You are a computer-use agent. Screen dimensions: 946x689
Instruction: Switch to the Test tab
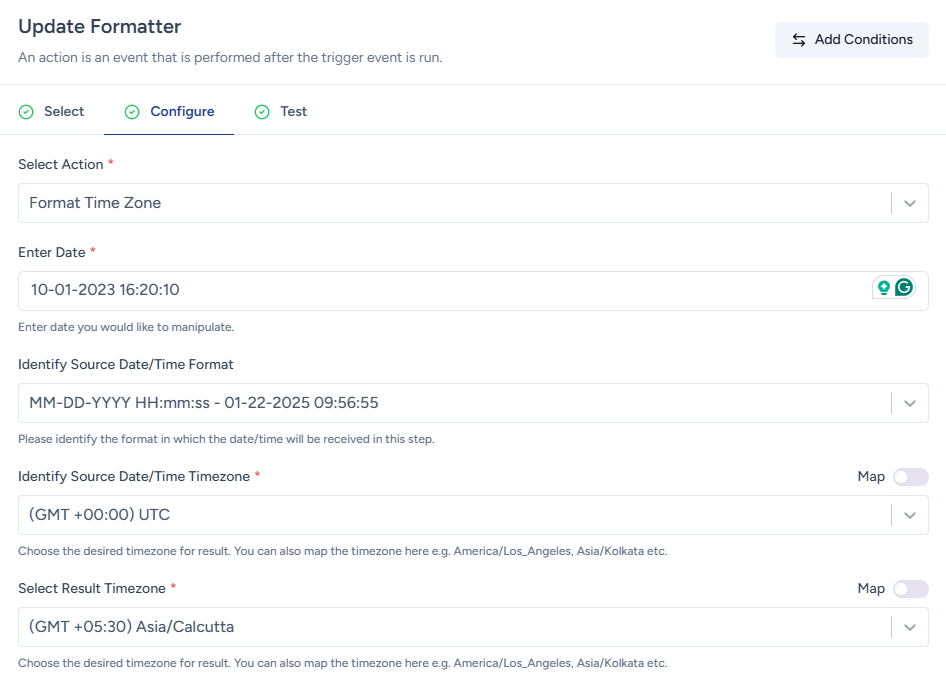[x=293, y=112]
